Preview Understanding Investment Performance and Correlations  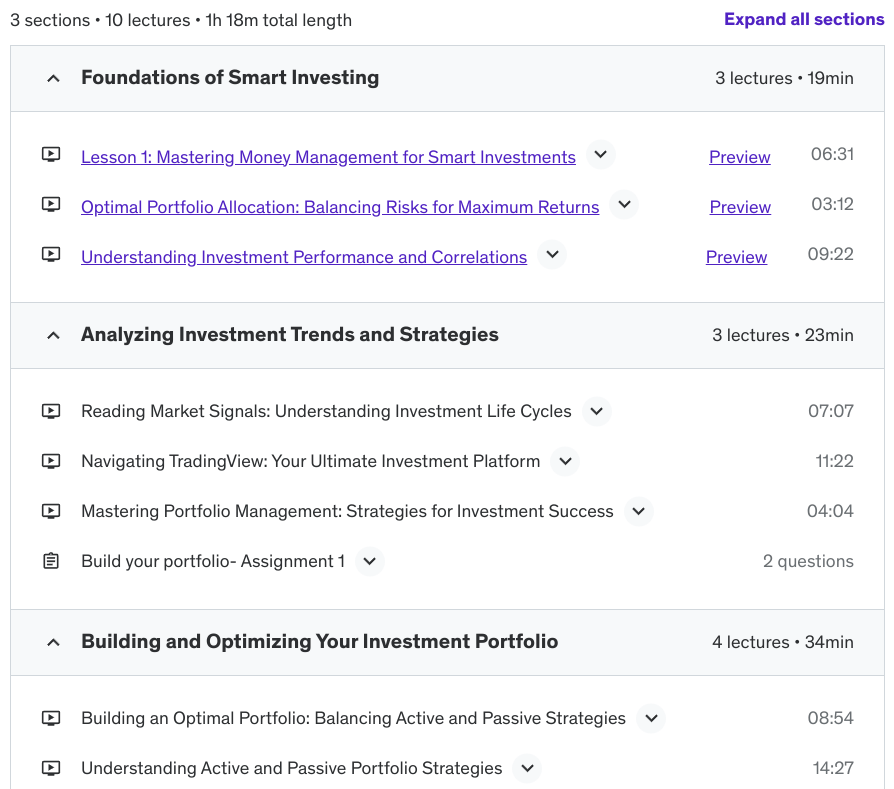tap(736, 257)
